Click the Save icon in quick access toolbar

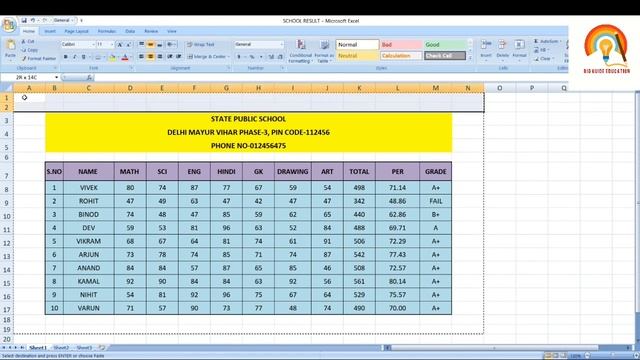24,20
